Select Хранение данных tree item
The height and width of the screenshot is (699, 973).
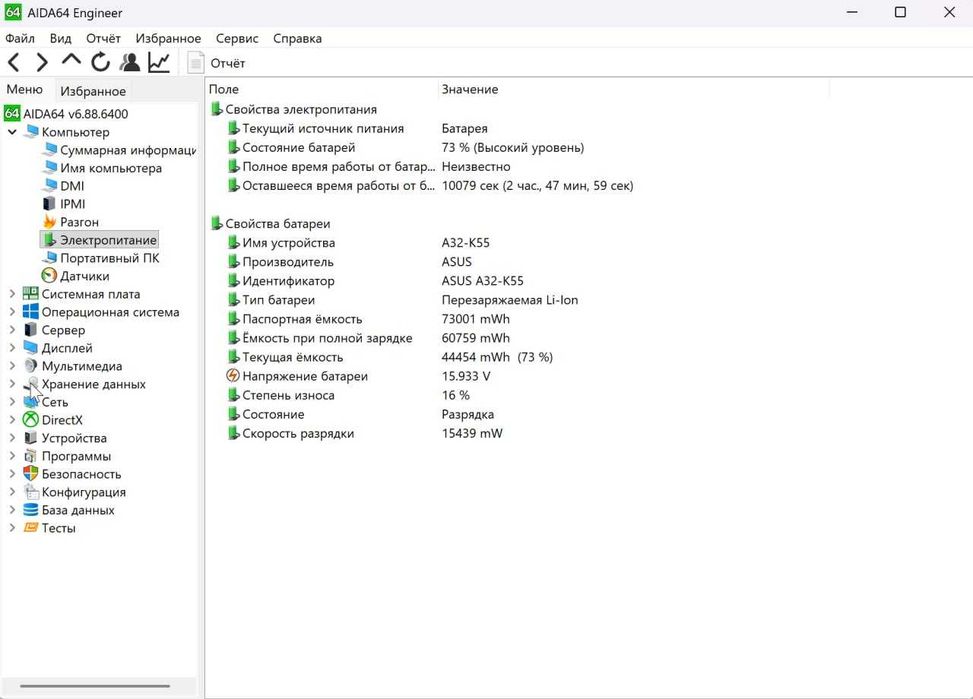click(x=94, y=384)
